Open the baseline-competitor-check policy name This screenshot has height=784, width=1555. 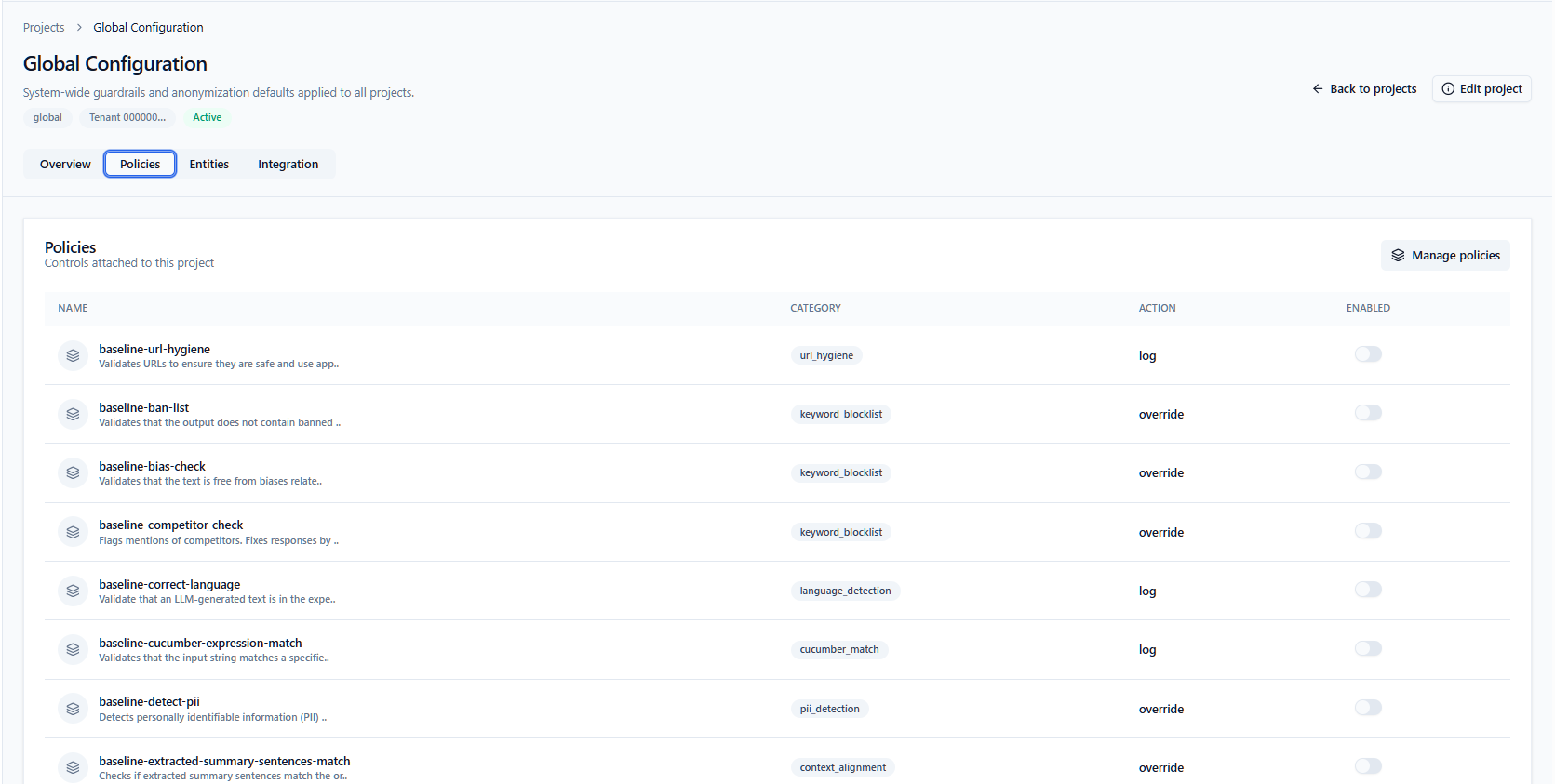[171, 525]
